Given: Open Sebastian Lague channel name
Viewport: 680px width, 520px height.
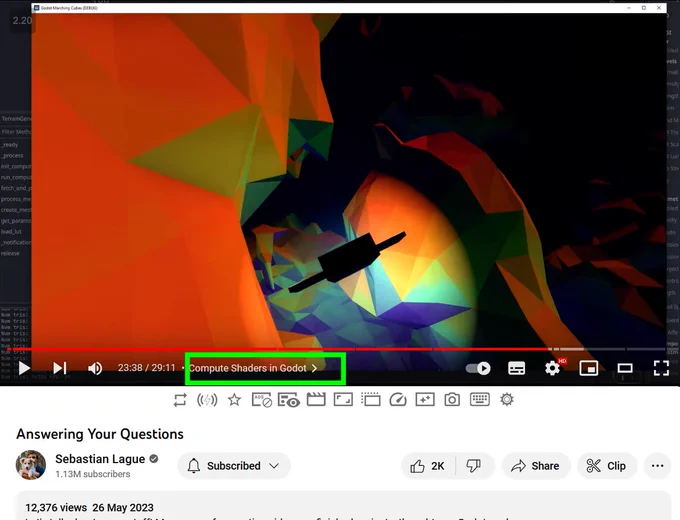Looking at the screenshot, I should point(100,459).
